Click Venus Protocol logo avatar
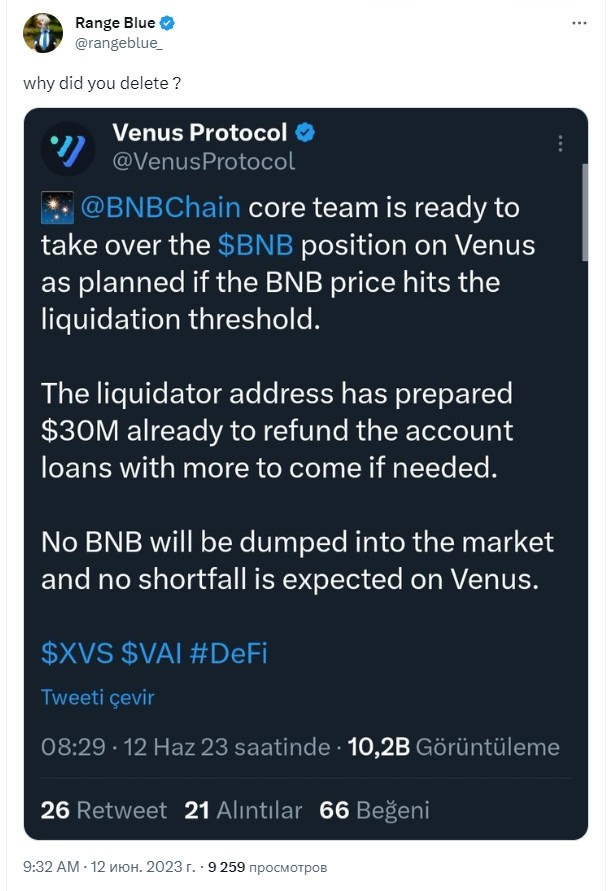610x891 pixels. pos(68,148)
